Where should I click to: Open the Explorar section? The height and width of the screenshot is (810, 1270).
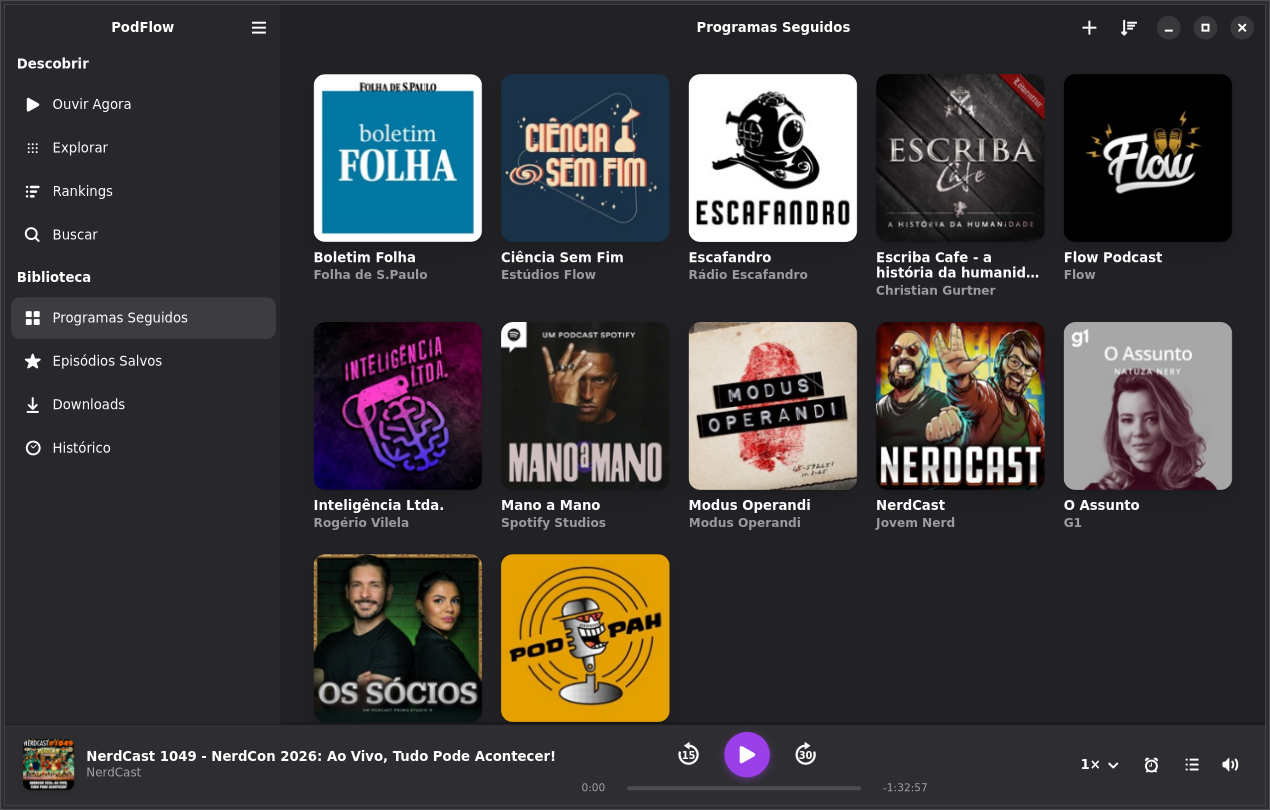143,148
